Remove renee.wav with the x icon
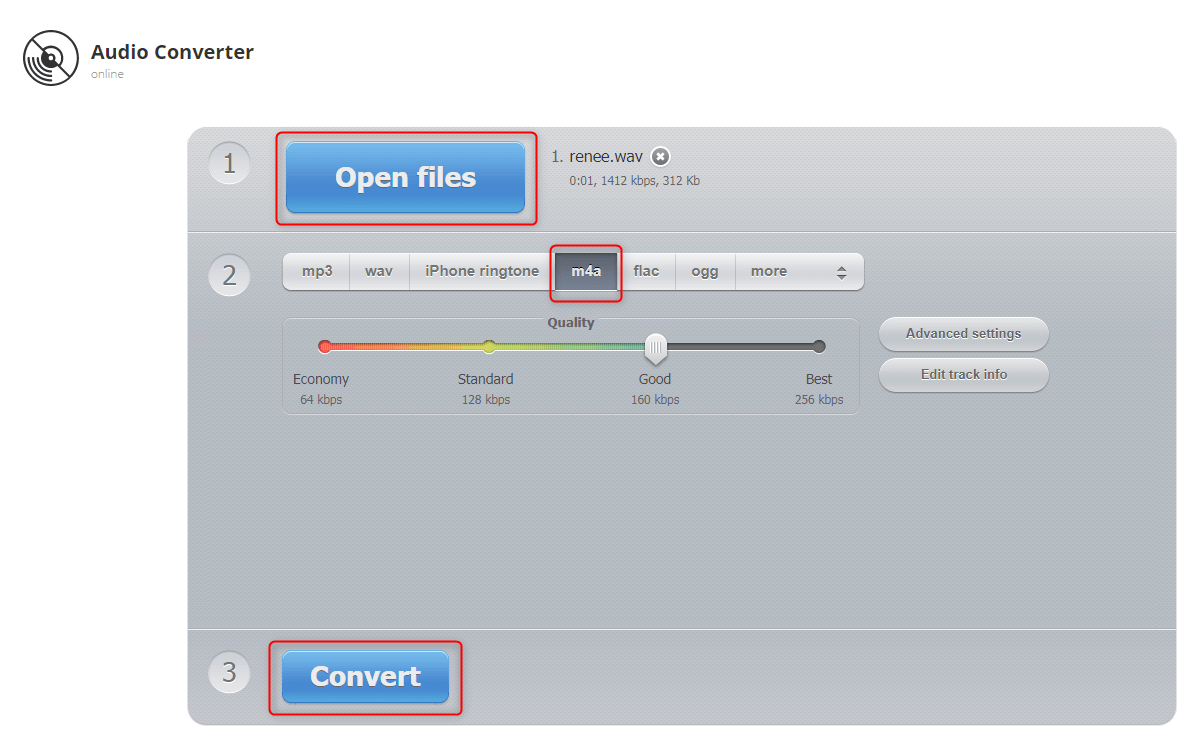1193x755 pixels. pos(660,157)
